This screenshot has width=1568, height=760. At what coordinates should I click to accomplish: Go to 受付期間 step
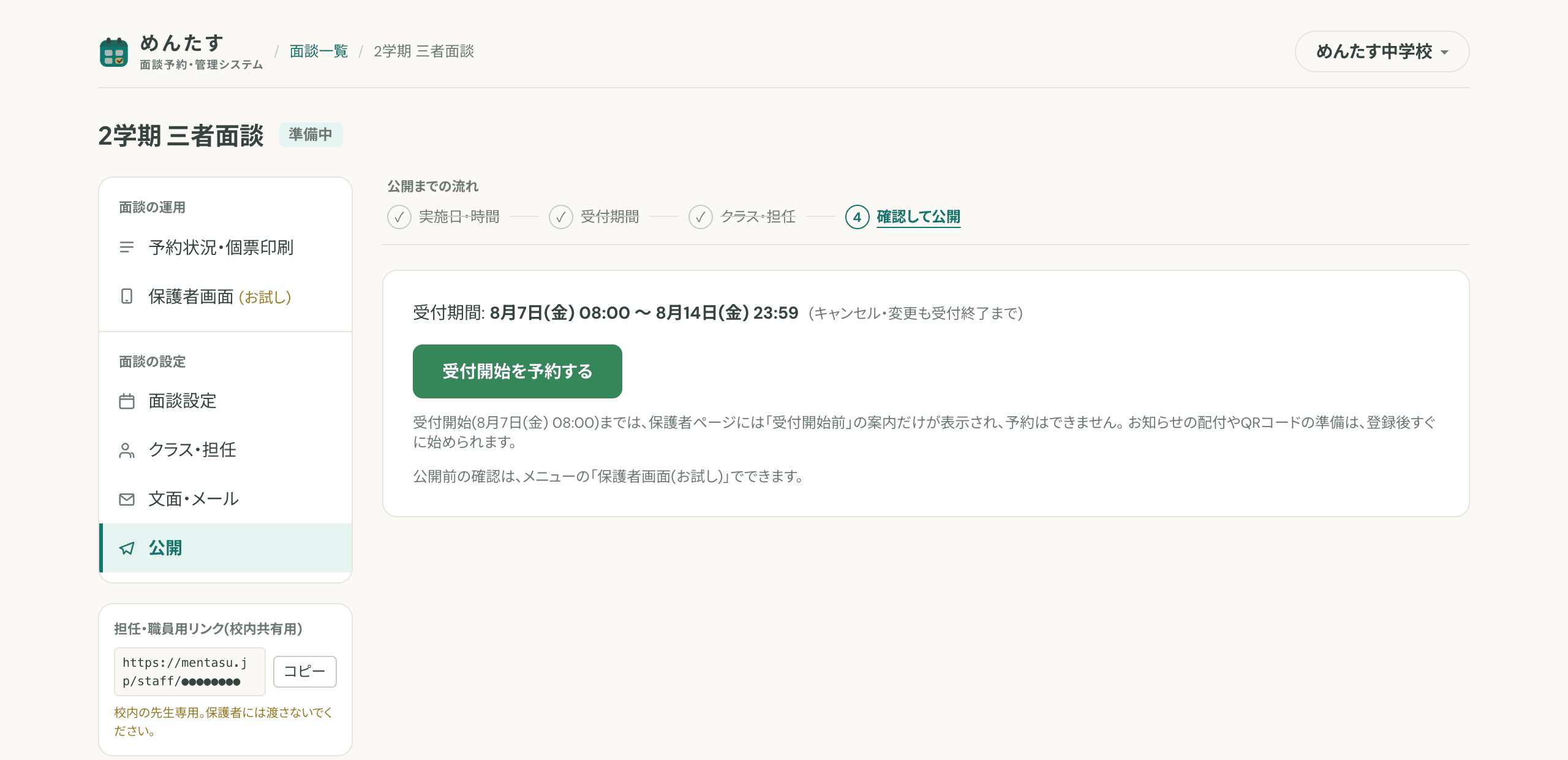[x=609, y=217]
